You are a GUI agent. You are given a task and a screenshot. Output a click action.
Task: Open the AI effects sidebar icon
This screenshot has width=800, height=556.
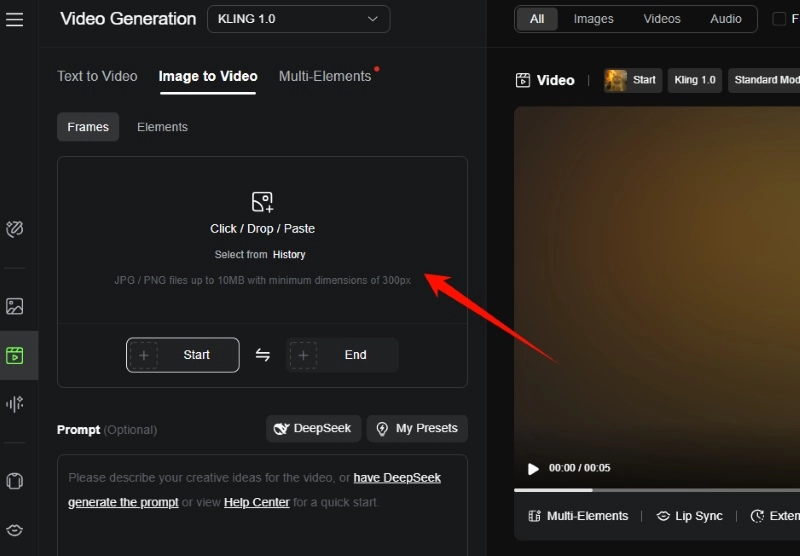pyautogui.click(x=14, y=229)
